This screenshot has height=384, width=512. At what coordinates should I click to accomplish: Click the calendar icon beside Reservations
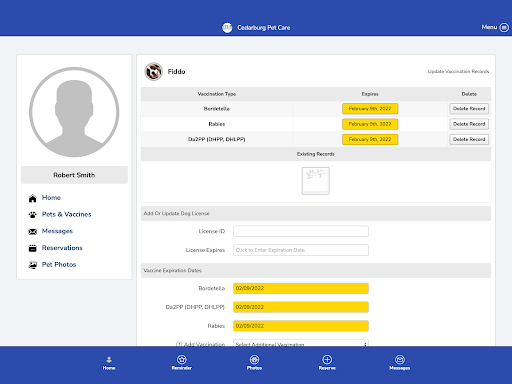click(32, 248)
